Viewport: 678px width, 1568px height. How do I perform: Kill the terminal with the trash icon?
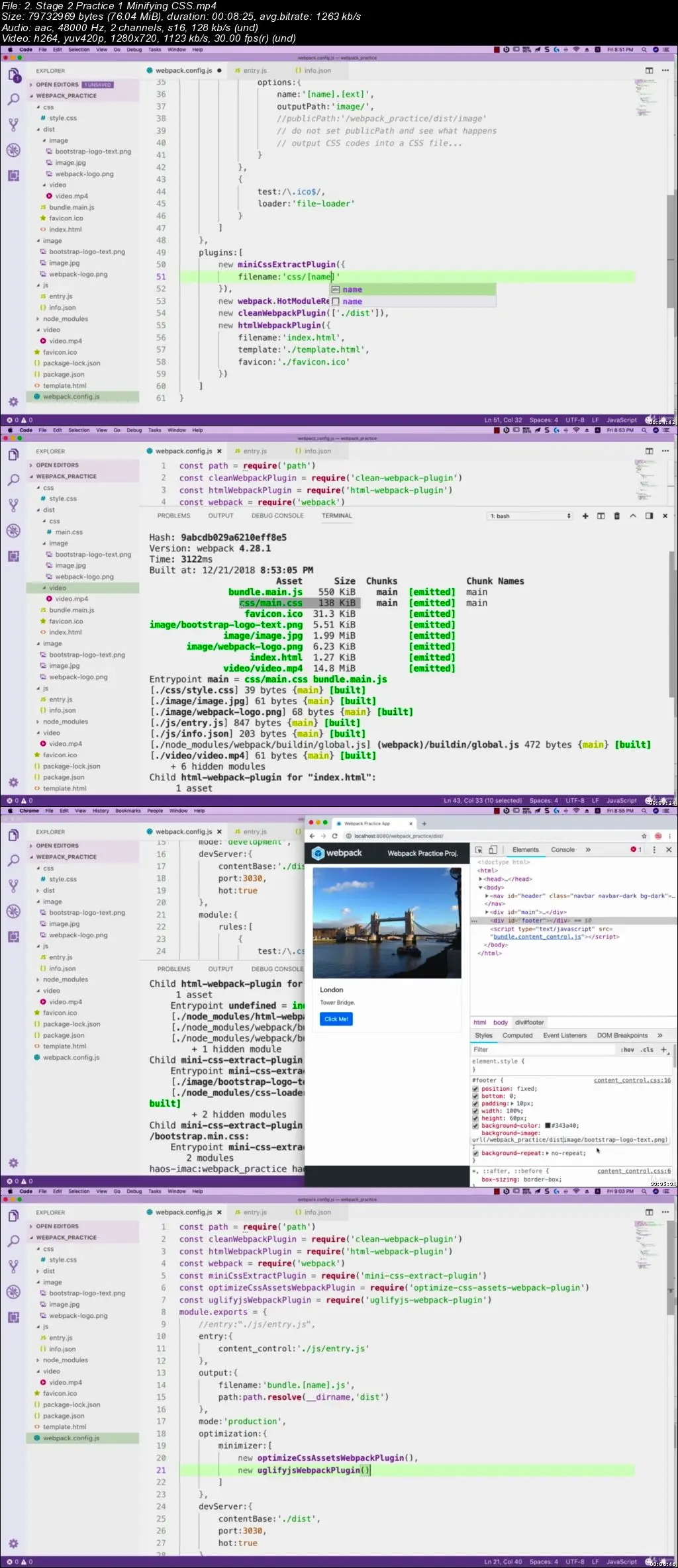point(617,516)
